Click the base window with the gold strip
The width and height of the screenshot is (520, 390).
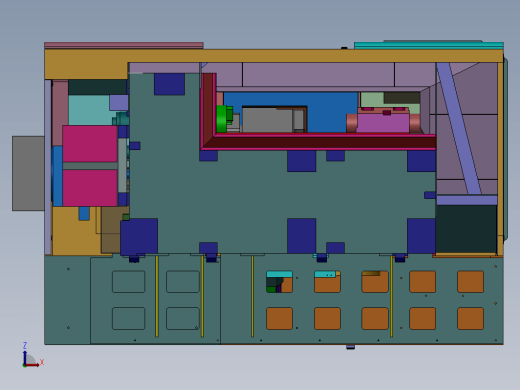(375, 282)
